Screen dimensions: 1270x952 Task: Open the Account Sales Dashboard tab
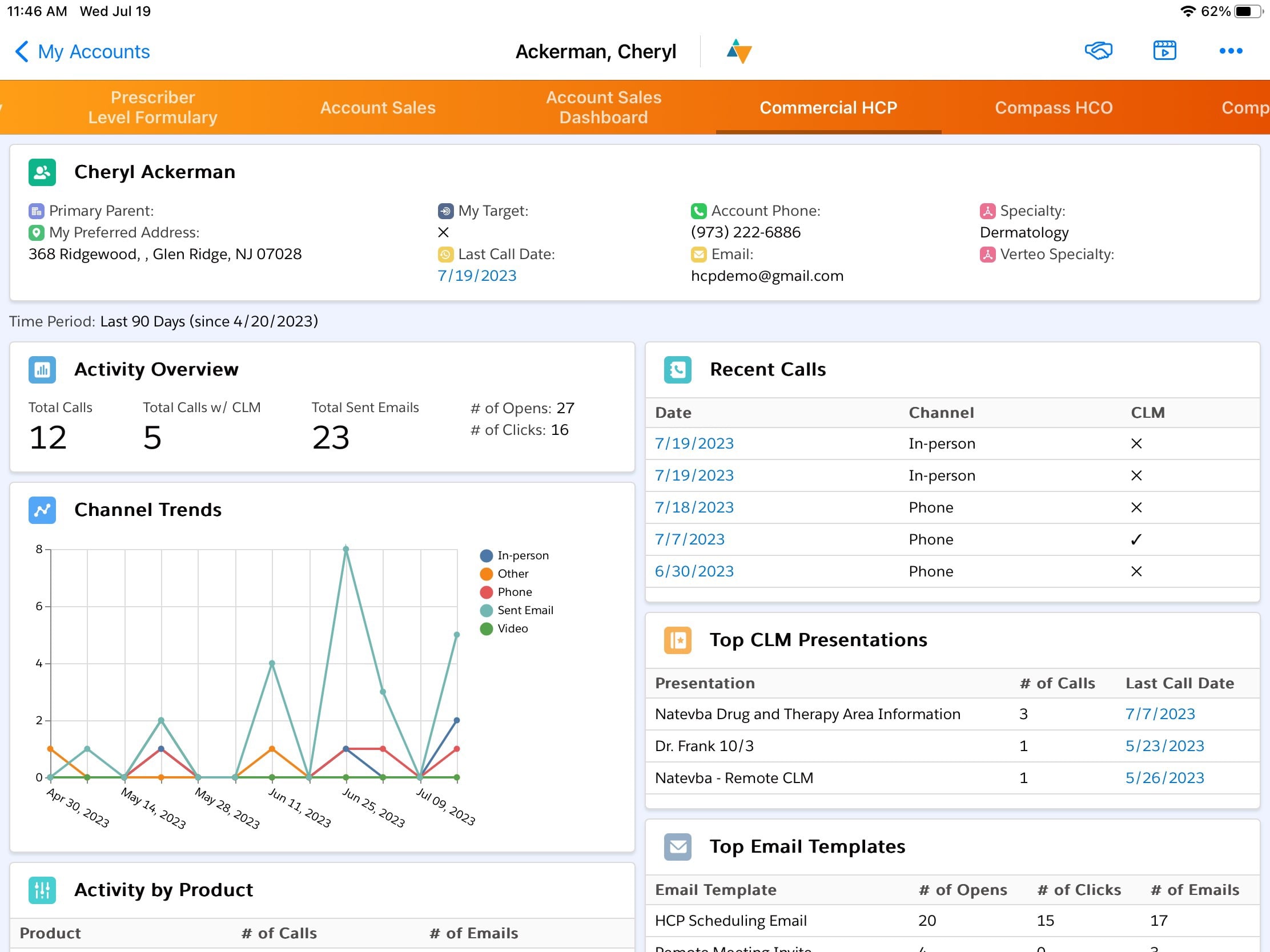(603, 107)
